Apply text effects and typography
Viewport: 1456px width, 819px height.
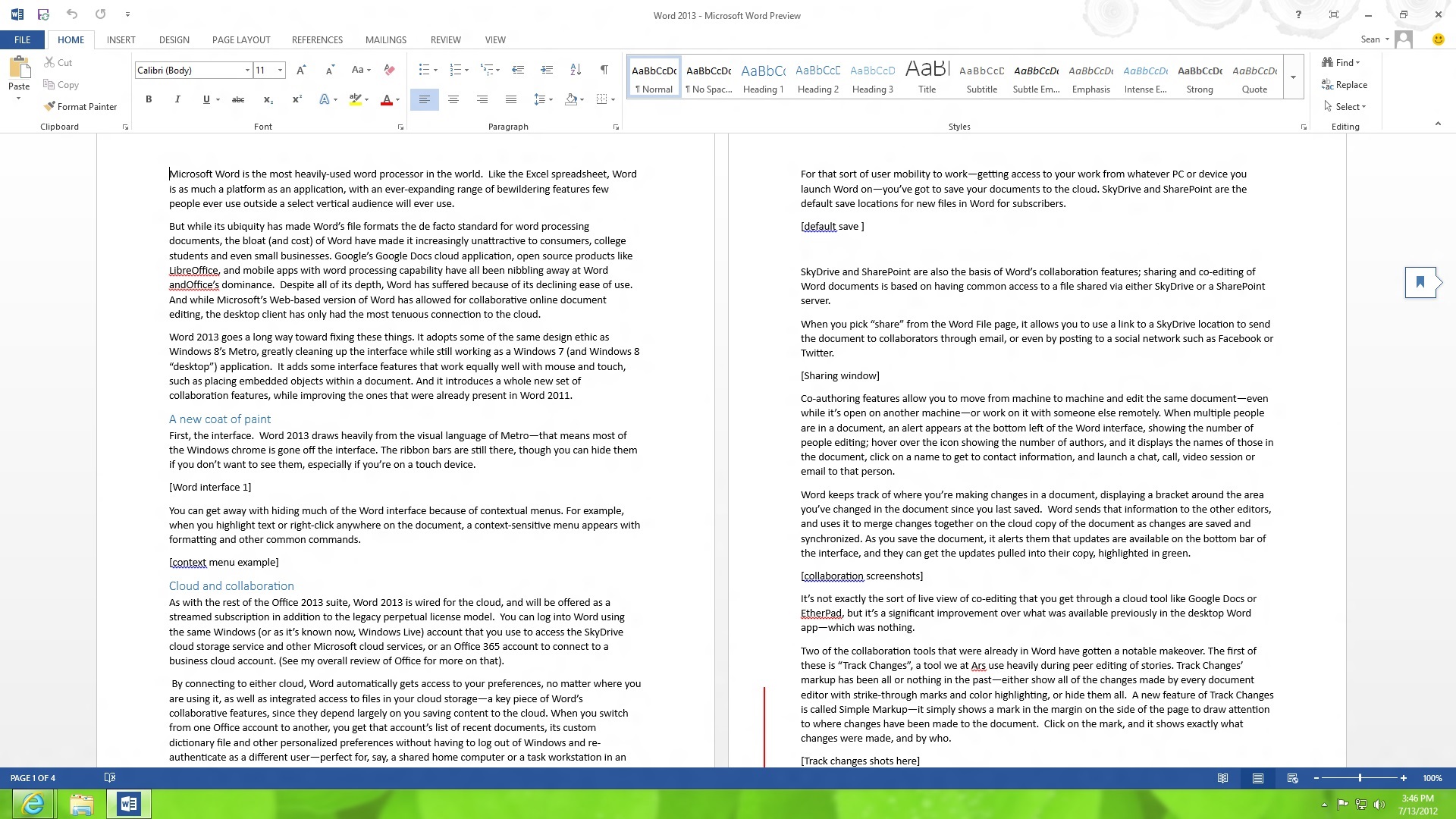point(325,99)
